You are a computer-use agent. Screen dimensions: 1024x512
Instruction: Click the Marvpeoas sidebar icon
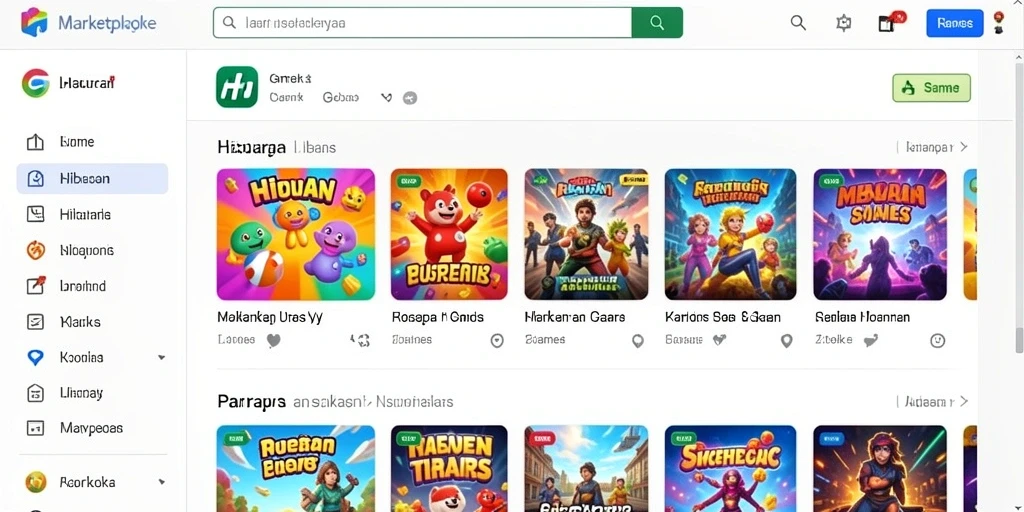35,428
